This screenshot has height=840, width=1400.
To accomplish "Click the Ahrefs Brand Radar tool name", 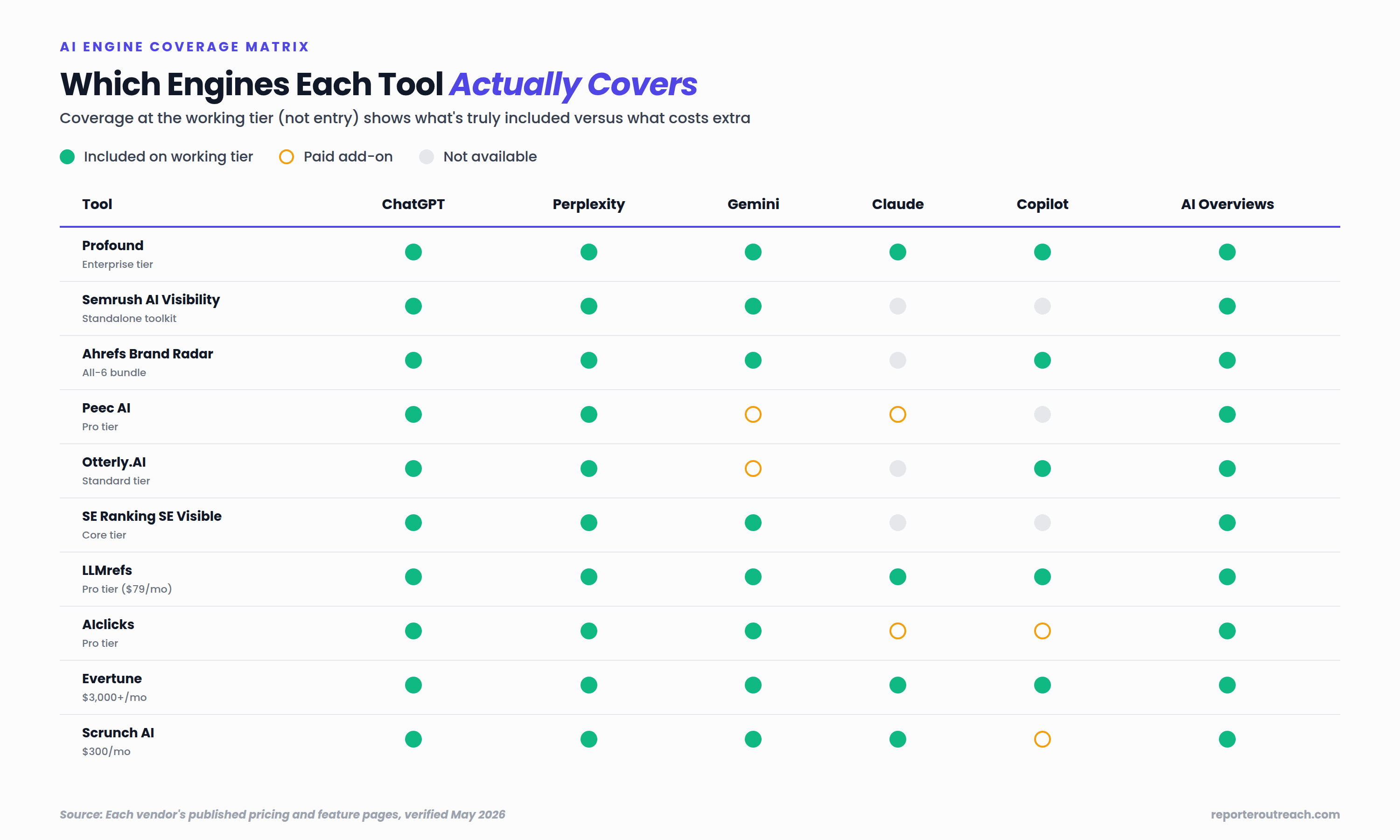I will coord(147,354).
